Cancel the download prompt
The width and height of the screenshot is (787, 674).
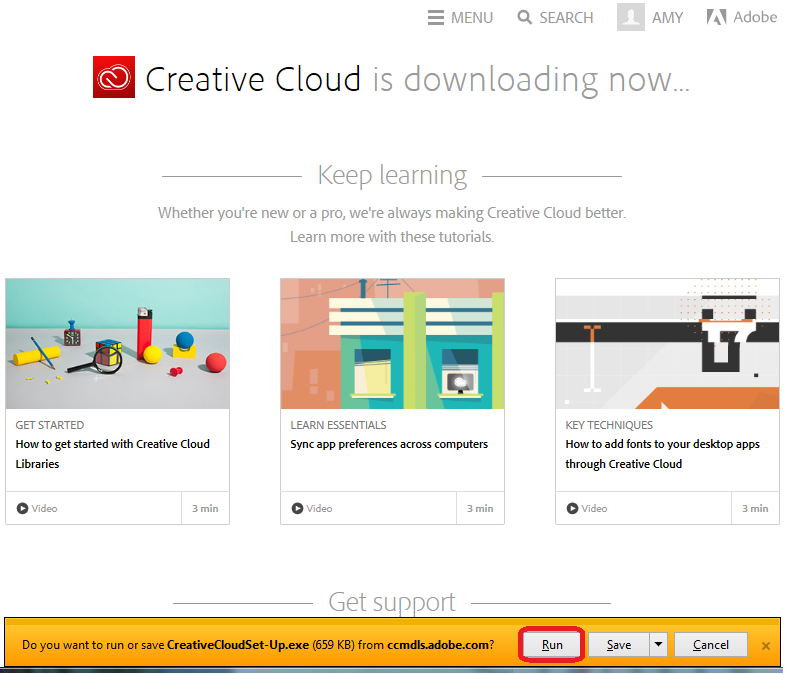click(711, 644)
